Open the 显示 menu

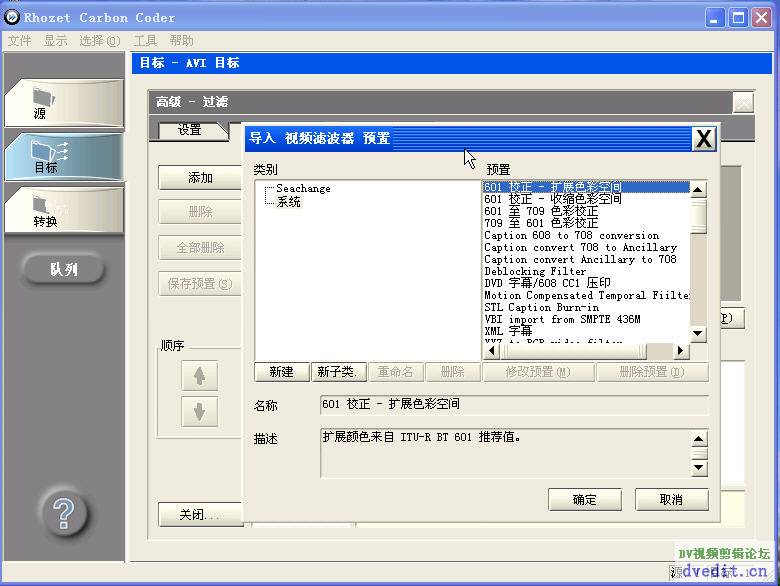coord(55,40)
